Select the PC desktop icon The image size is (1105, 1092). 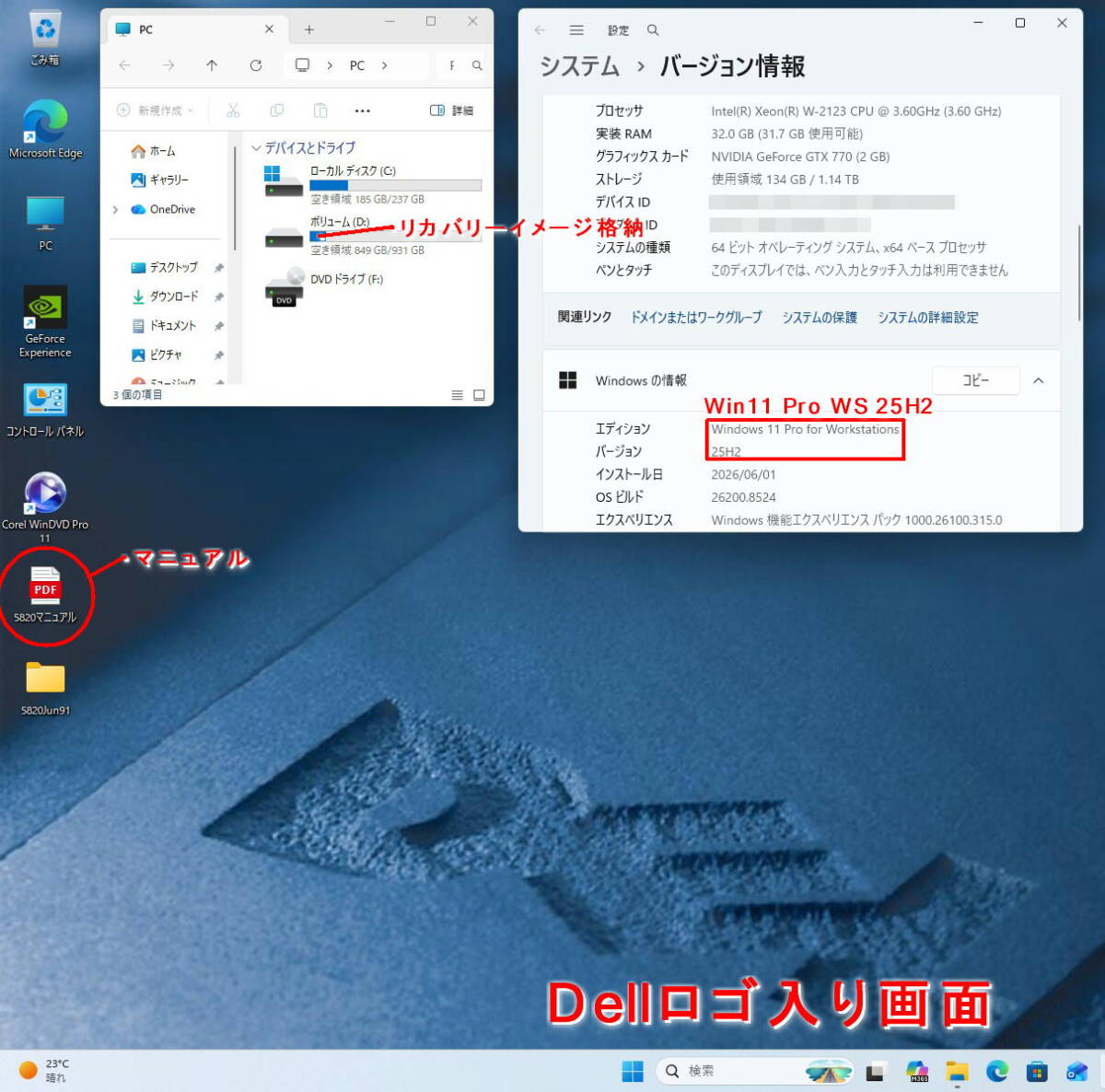pos(45,223)
